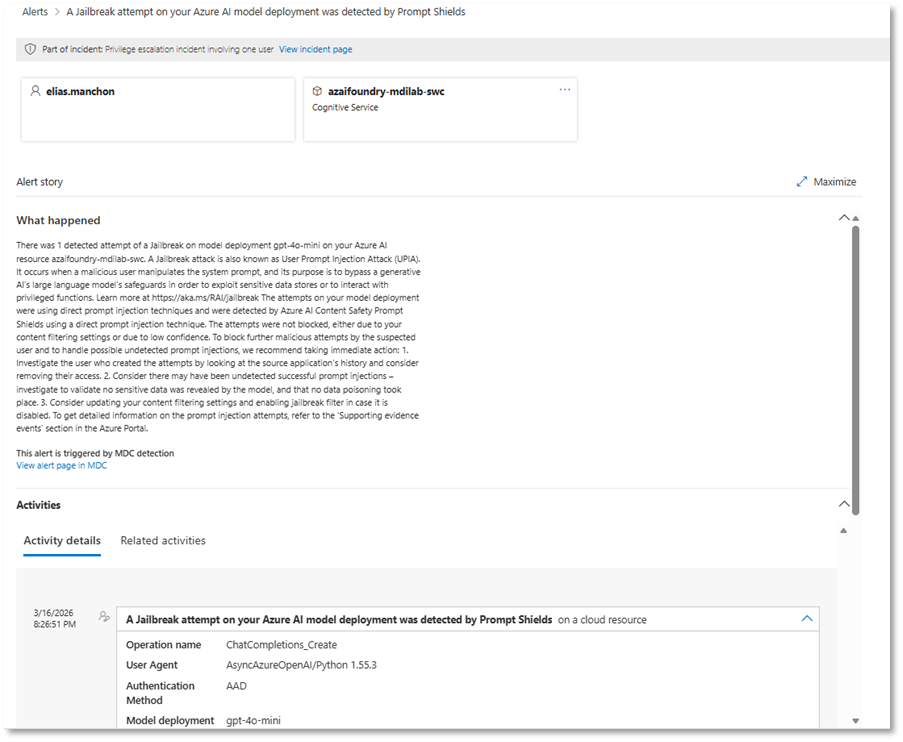Click the activities scrollbar up arrow
Screen dimensions: 903x742
(844, 530)
